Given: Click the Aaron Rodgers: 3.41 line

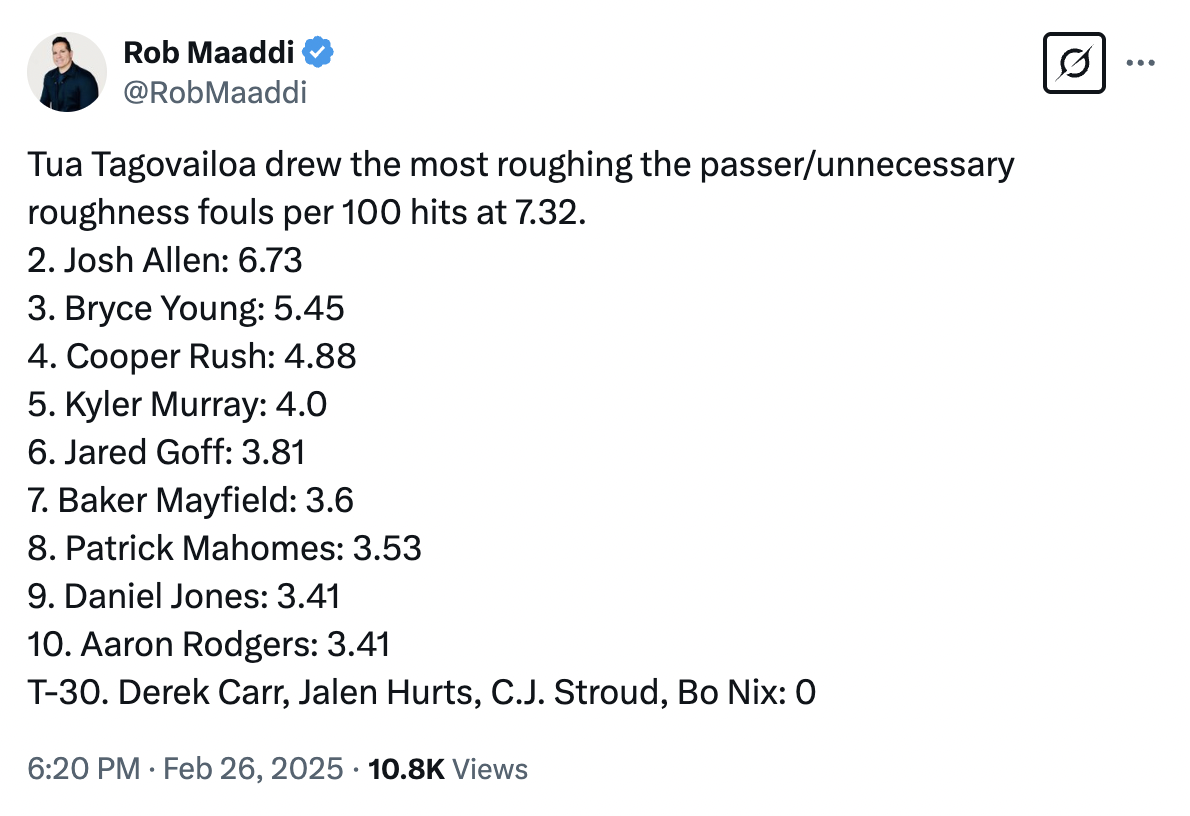Looking at the screenshot, I should [209, 644].
